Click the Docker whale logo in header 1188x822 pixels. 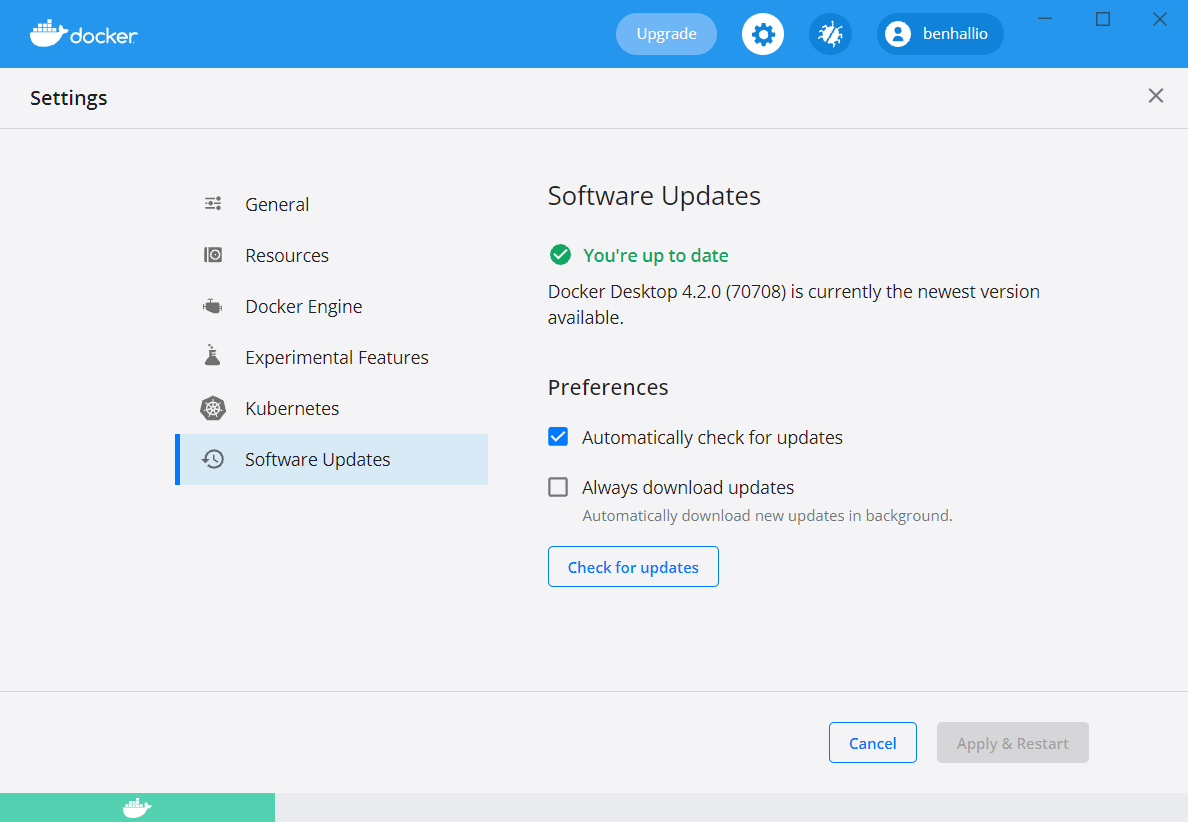(x=83, y=33)
